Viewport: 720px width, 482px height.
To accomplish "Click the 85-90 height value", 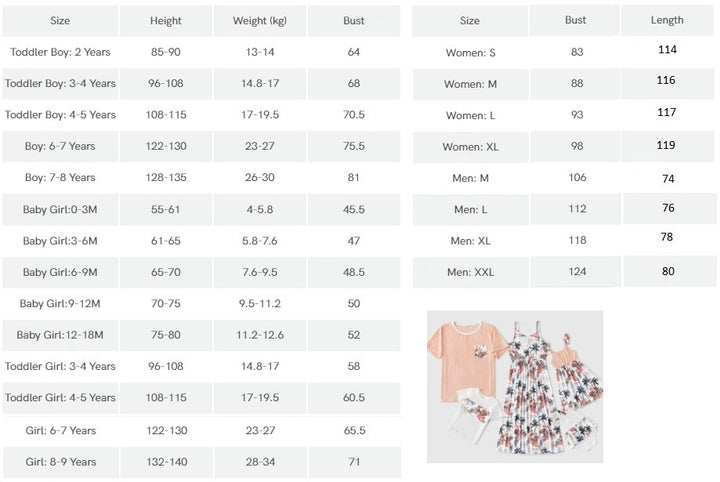I will pos(166,53).
